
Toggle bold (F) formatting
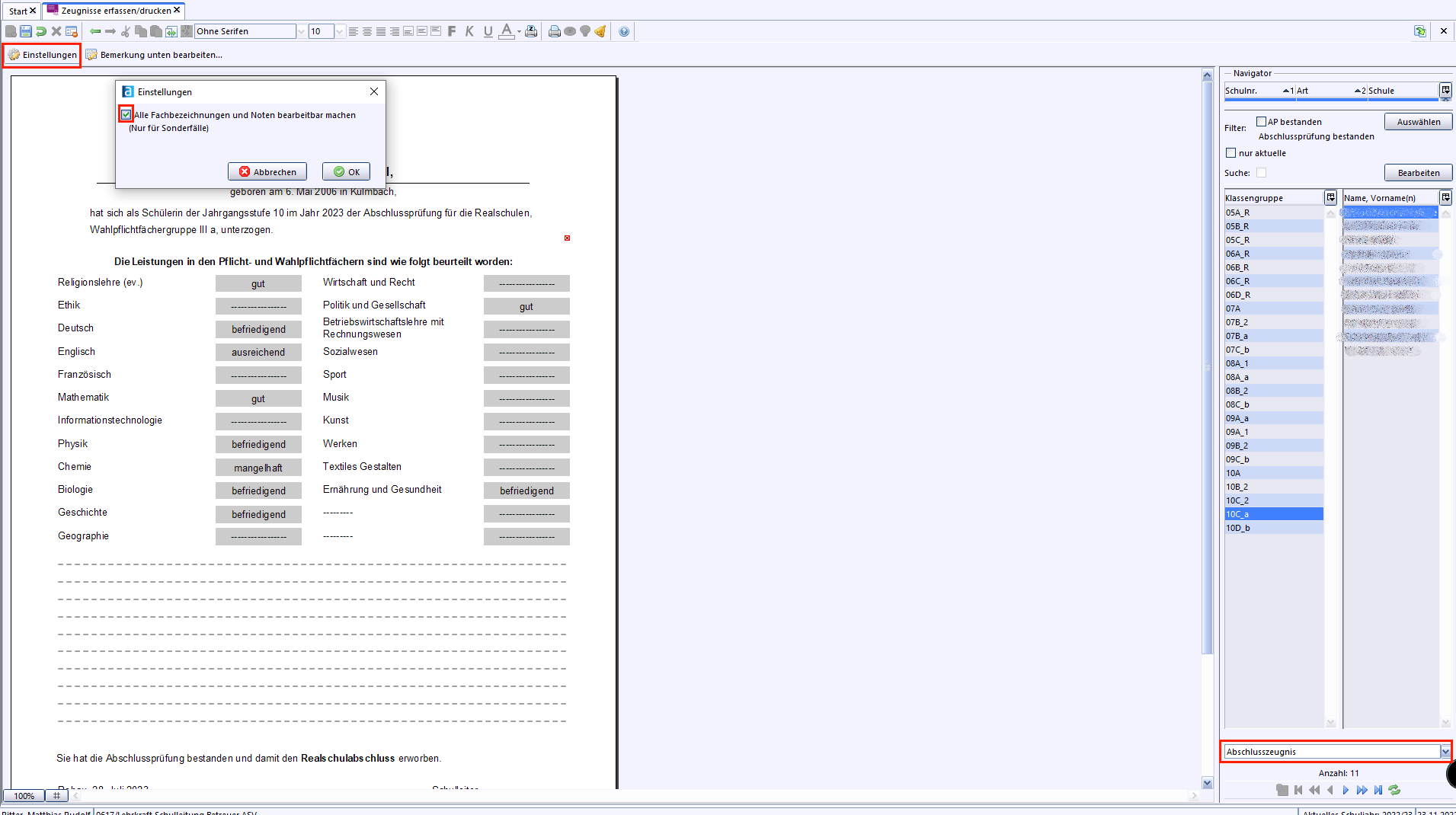[452, 31]
